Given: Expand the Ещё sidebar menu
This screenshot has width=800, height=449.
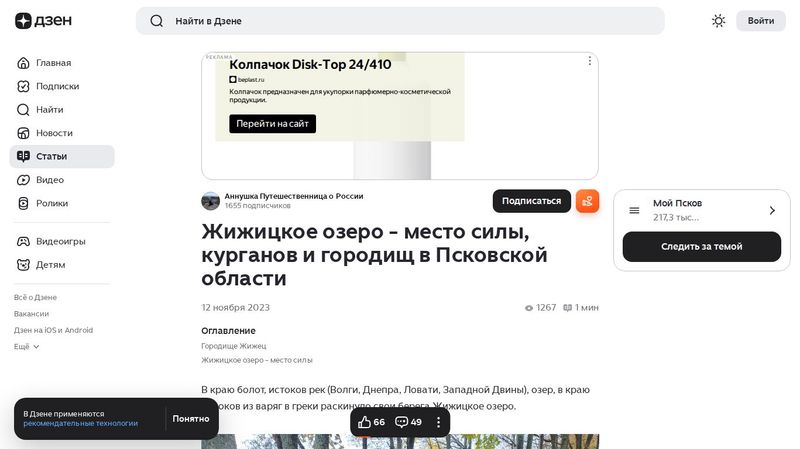Looking at the screenshot, I should click(x=27, y=346).
